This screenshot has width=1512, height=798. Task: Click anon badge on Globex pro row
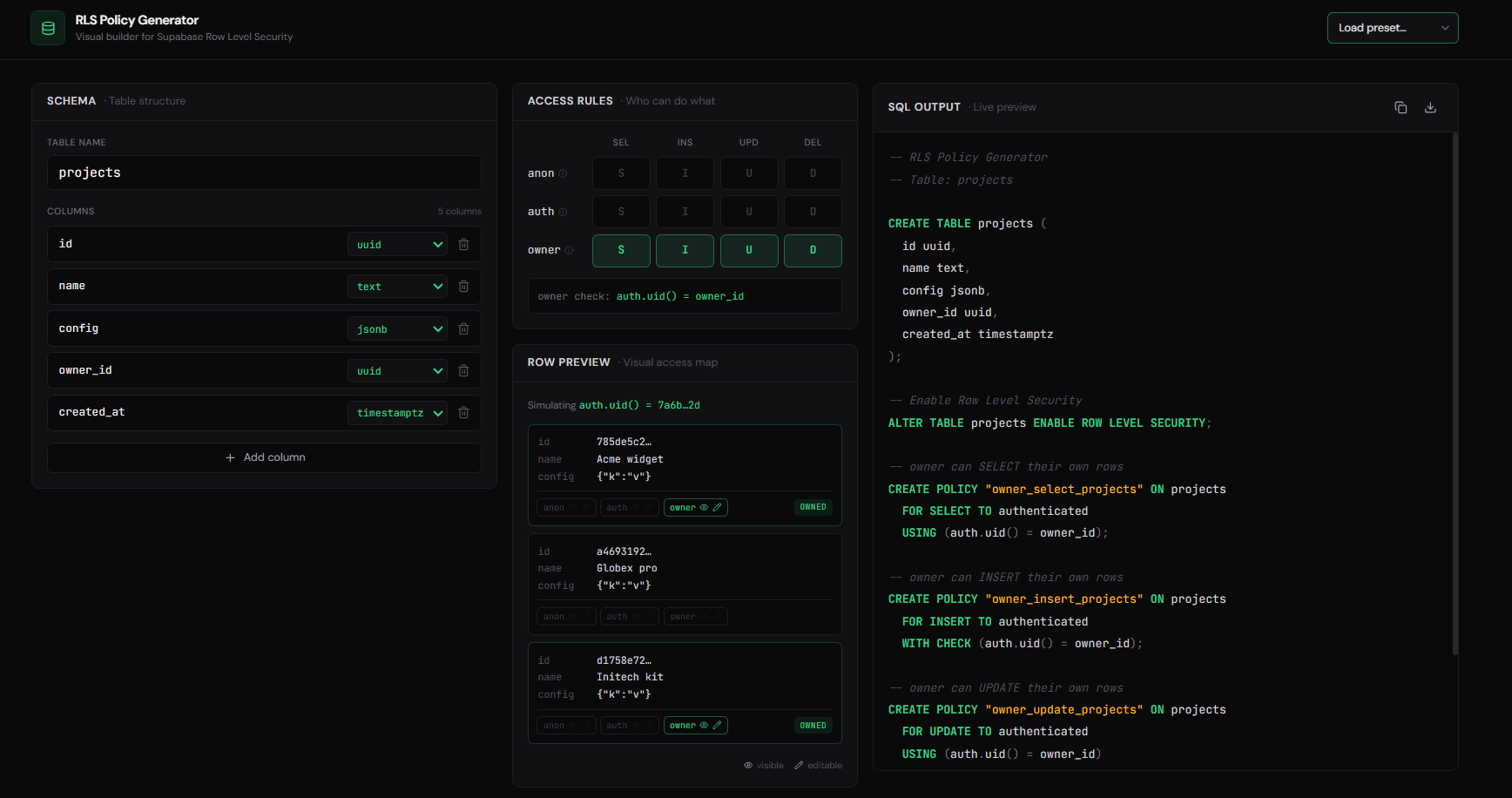coord(566,616)
